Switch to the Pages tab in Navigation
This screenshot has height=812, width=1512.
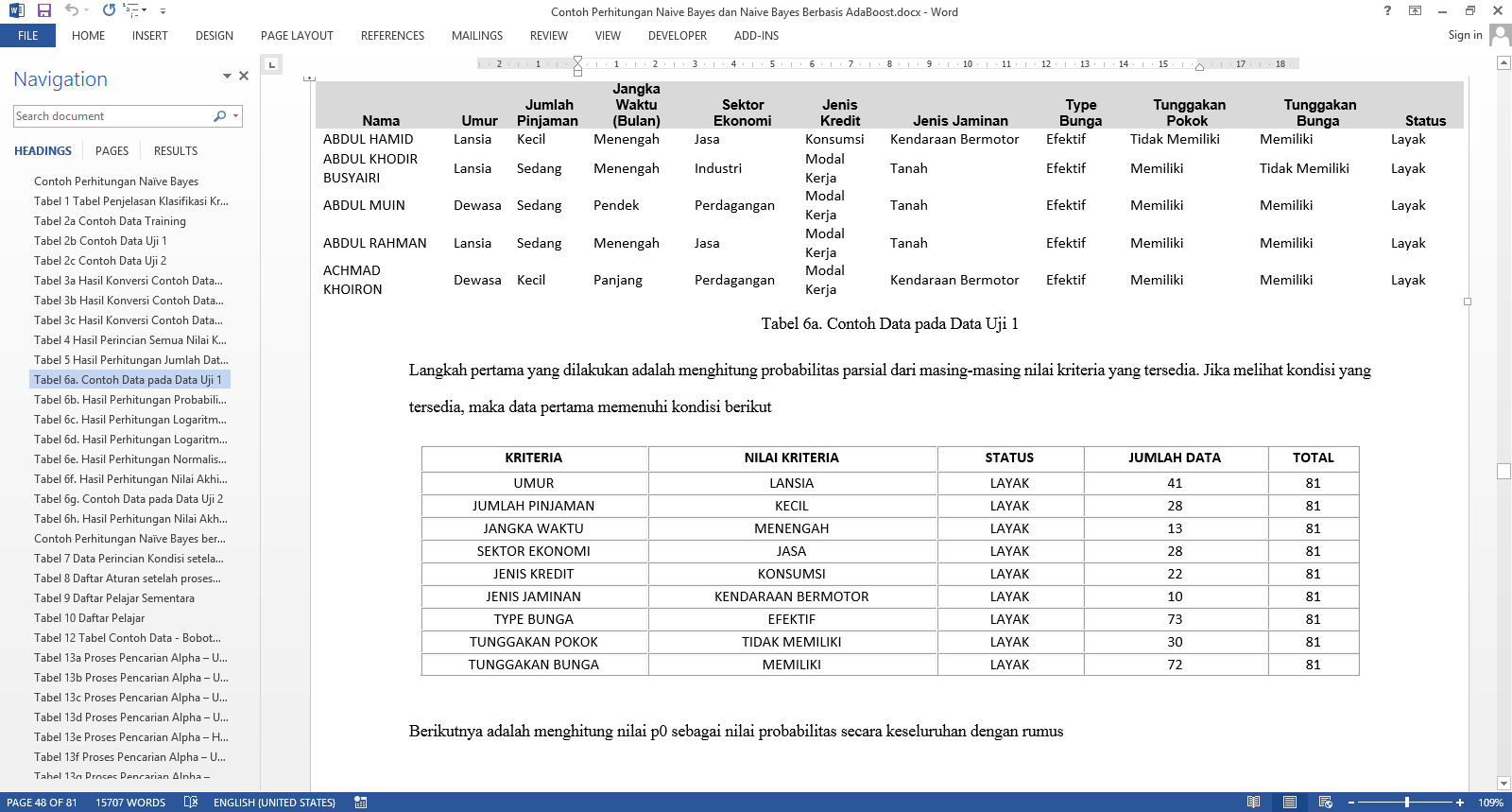click(112, 151)
